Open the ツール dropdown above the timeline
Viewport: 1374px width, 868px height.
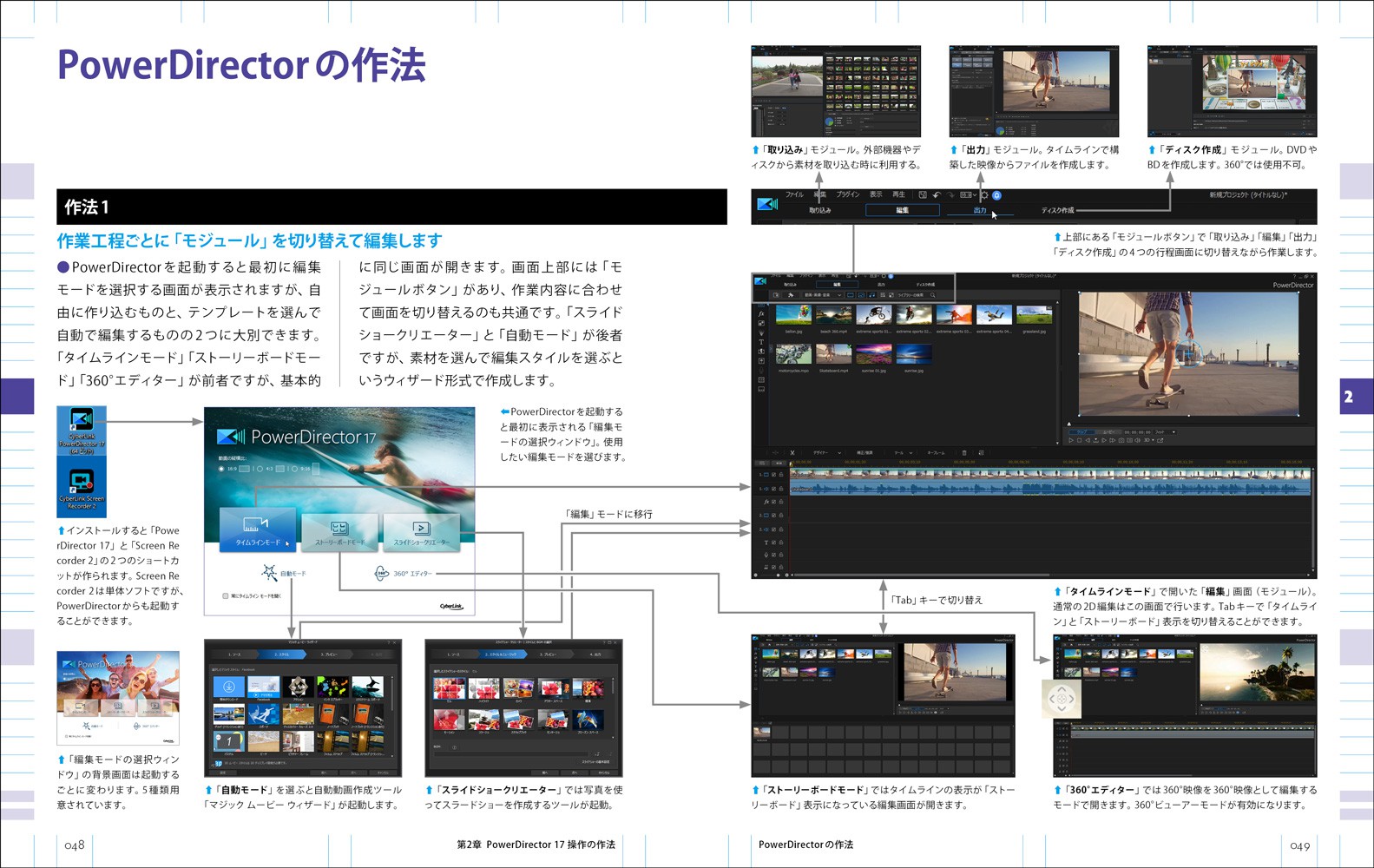click(902, 452)
